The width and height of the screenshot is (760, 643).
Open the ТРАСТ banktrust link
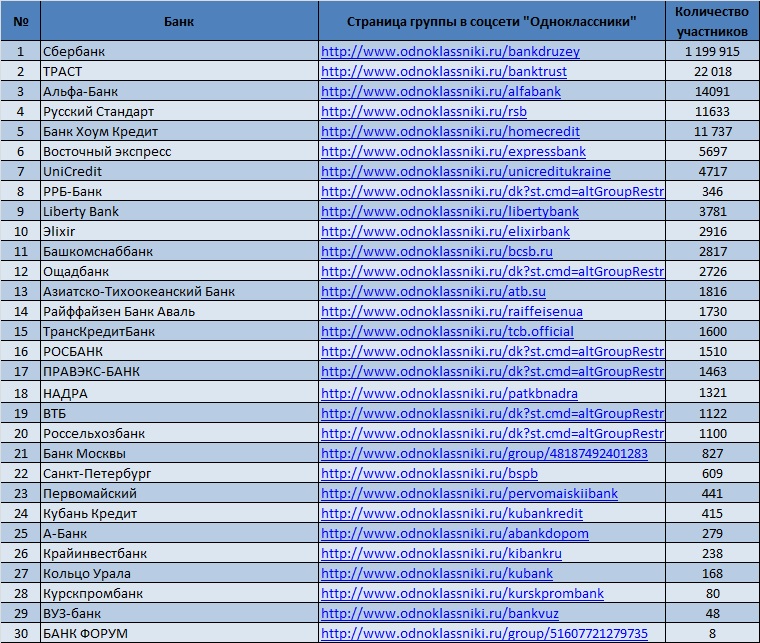tap(443, 71)
